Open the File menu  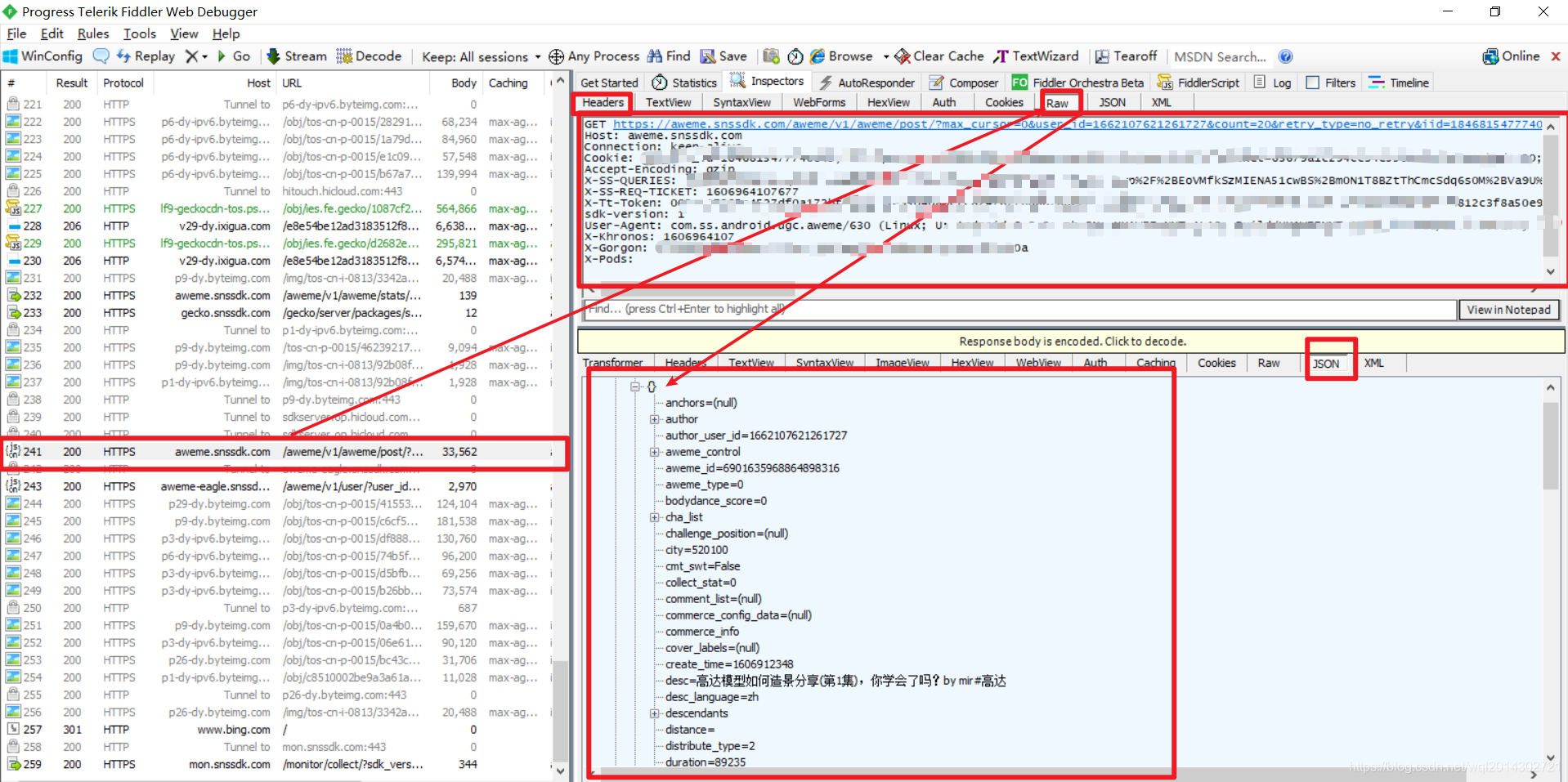(x=16, y=34)
